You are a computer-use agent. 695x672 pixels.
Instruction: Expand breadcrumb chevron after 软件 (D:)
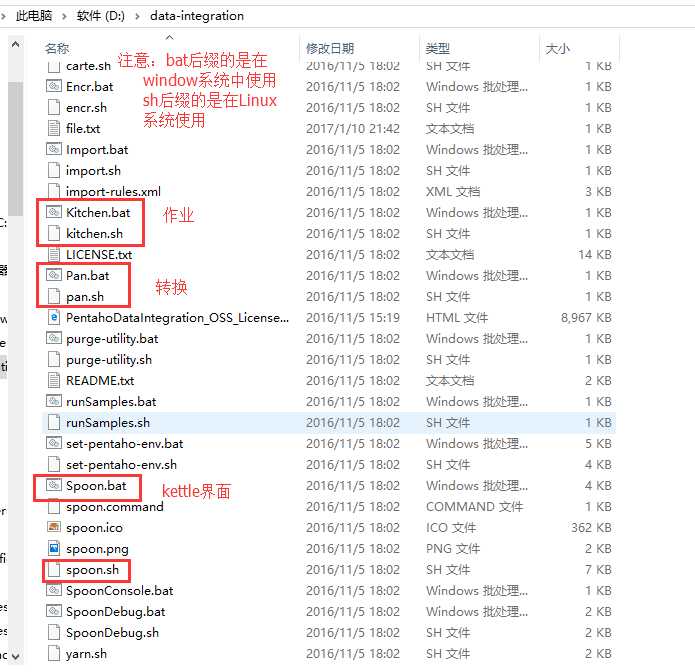click(x=137, y=16)
